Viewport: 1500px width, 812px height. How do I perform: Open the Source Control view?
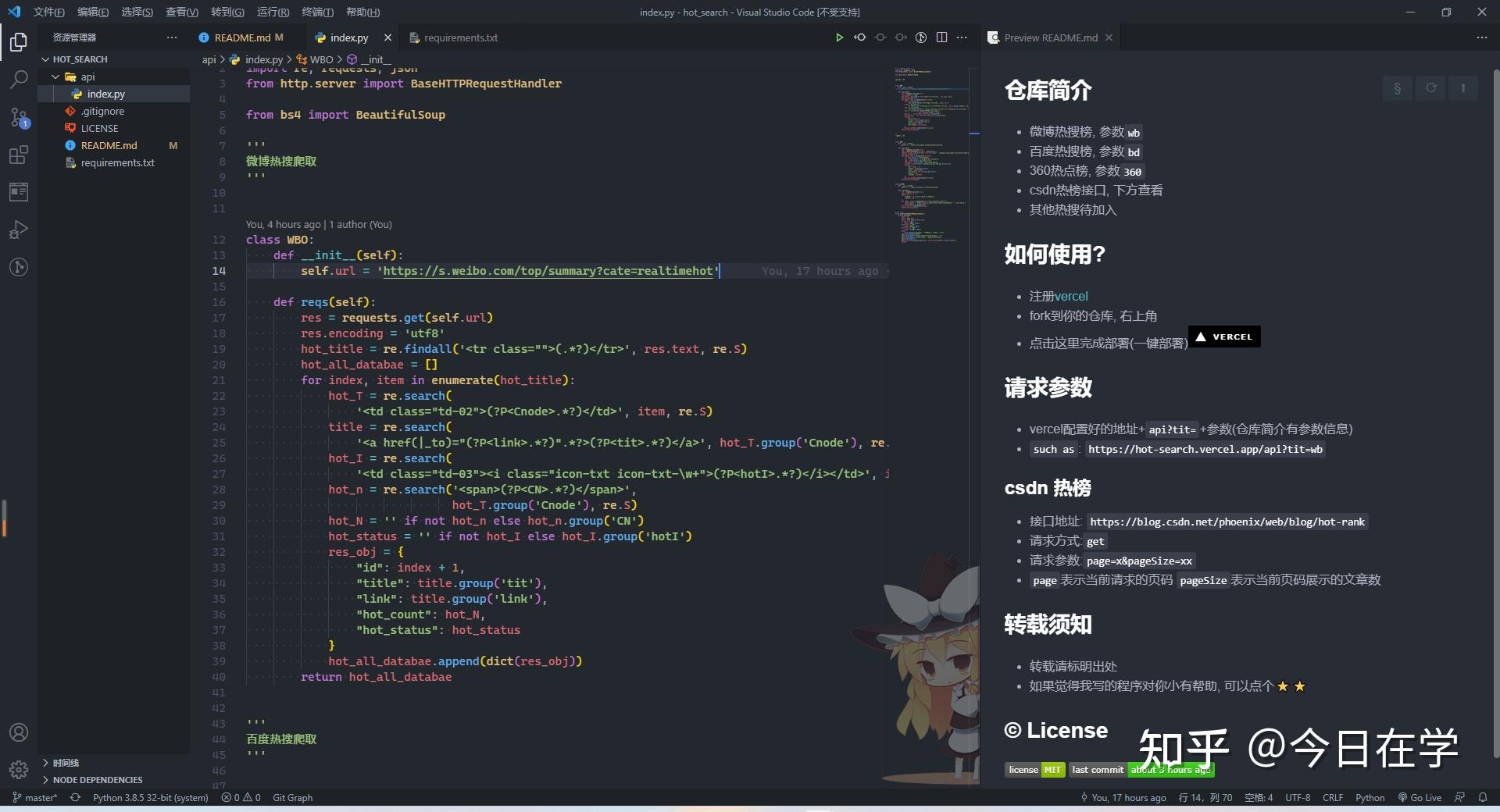[19, 117]
